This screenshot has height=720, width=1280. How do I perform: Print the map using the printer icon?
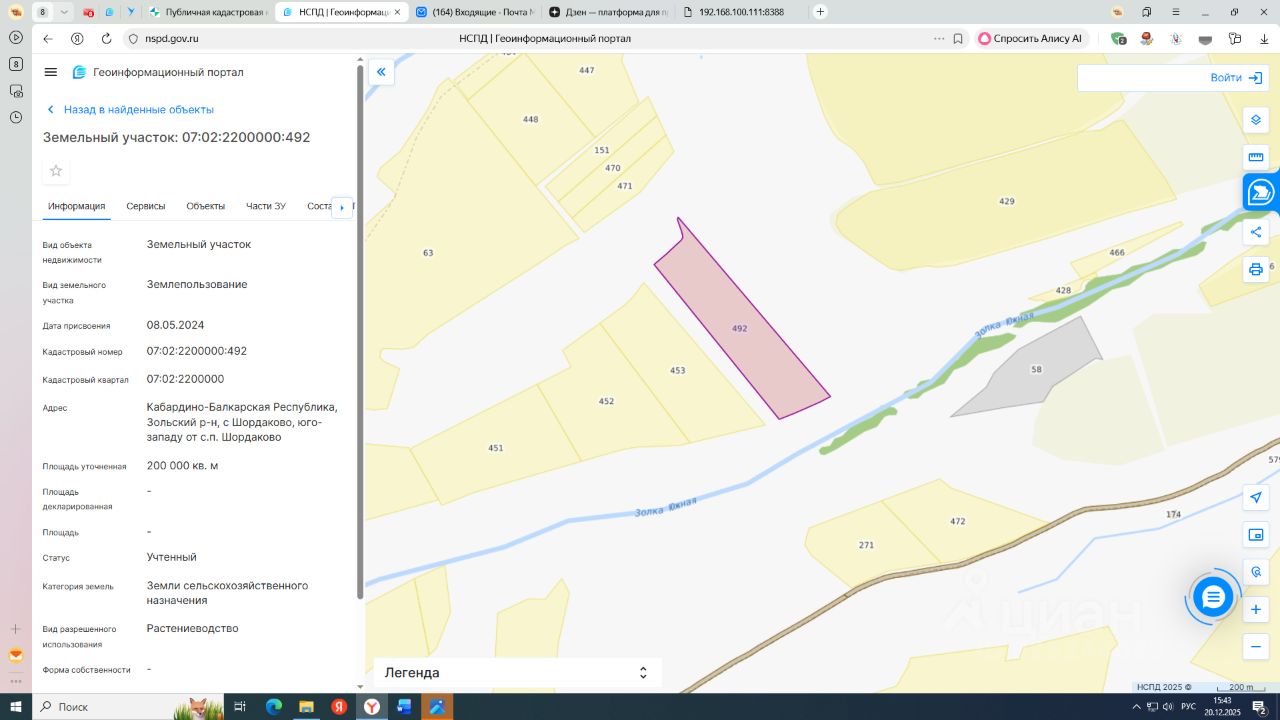pos(1256,269)
